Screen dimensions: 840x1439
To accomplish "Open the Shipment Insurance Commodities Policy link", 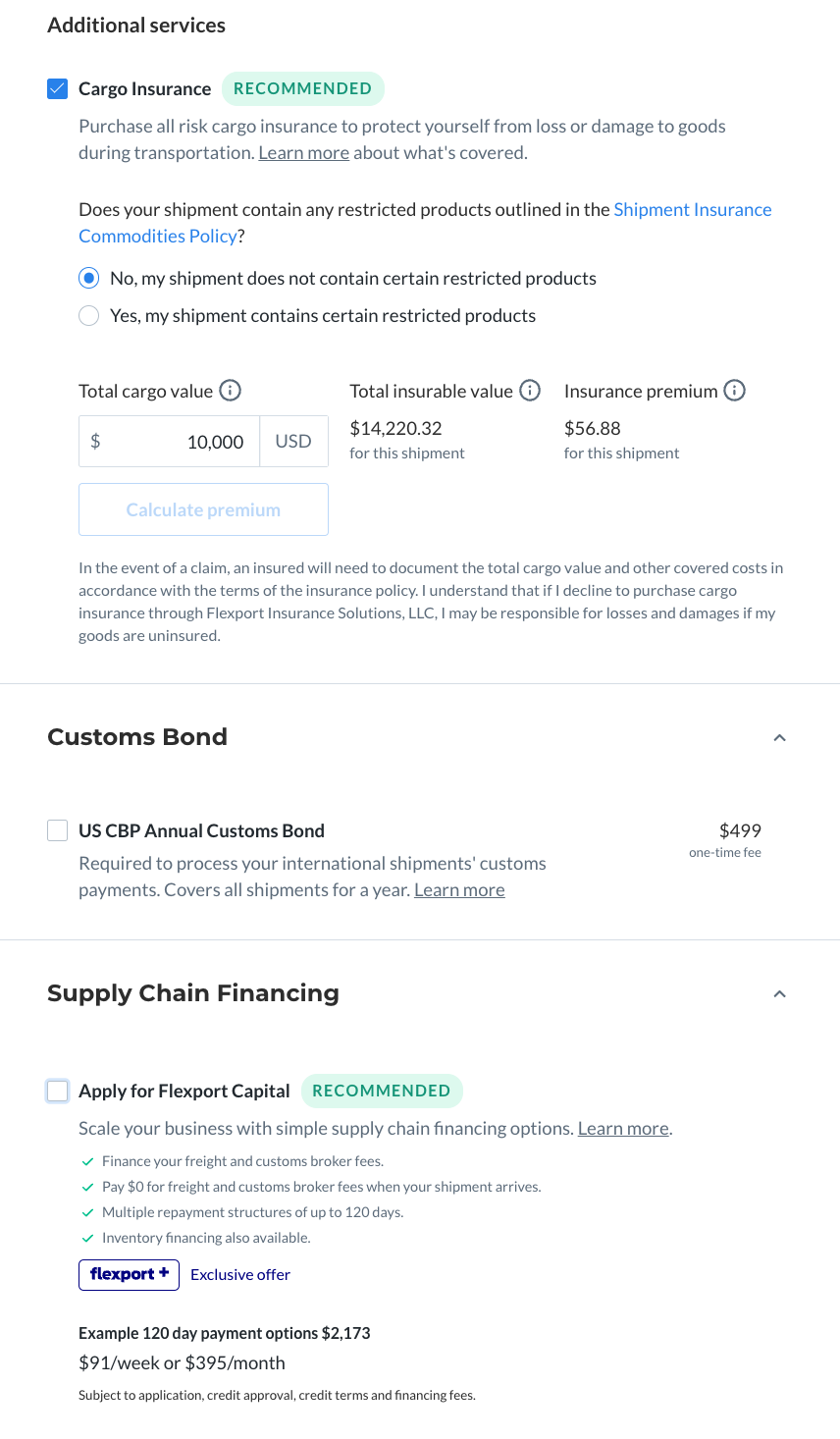I will 692,210.
